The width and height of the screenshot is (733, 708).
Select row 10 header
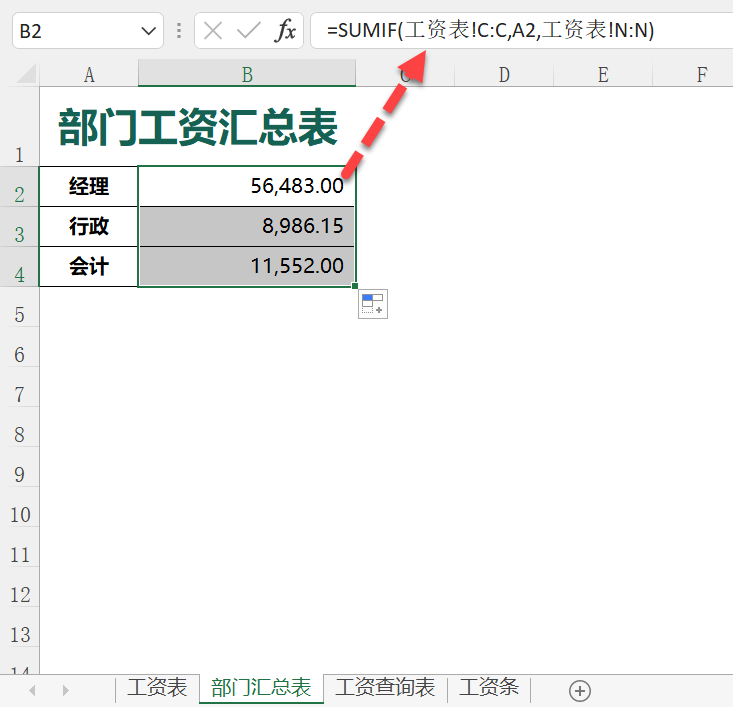pyautogui.click(x=19, y=507)
